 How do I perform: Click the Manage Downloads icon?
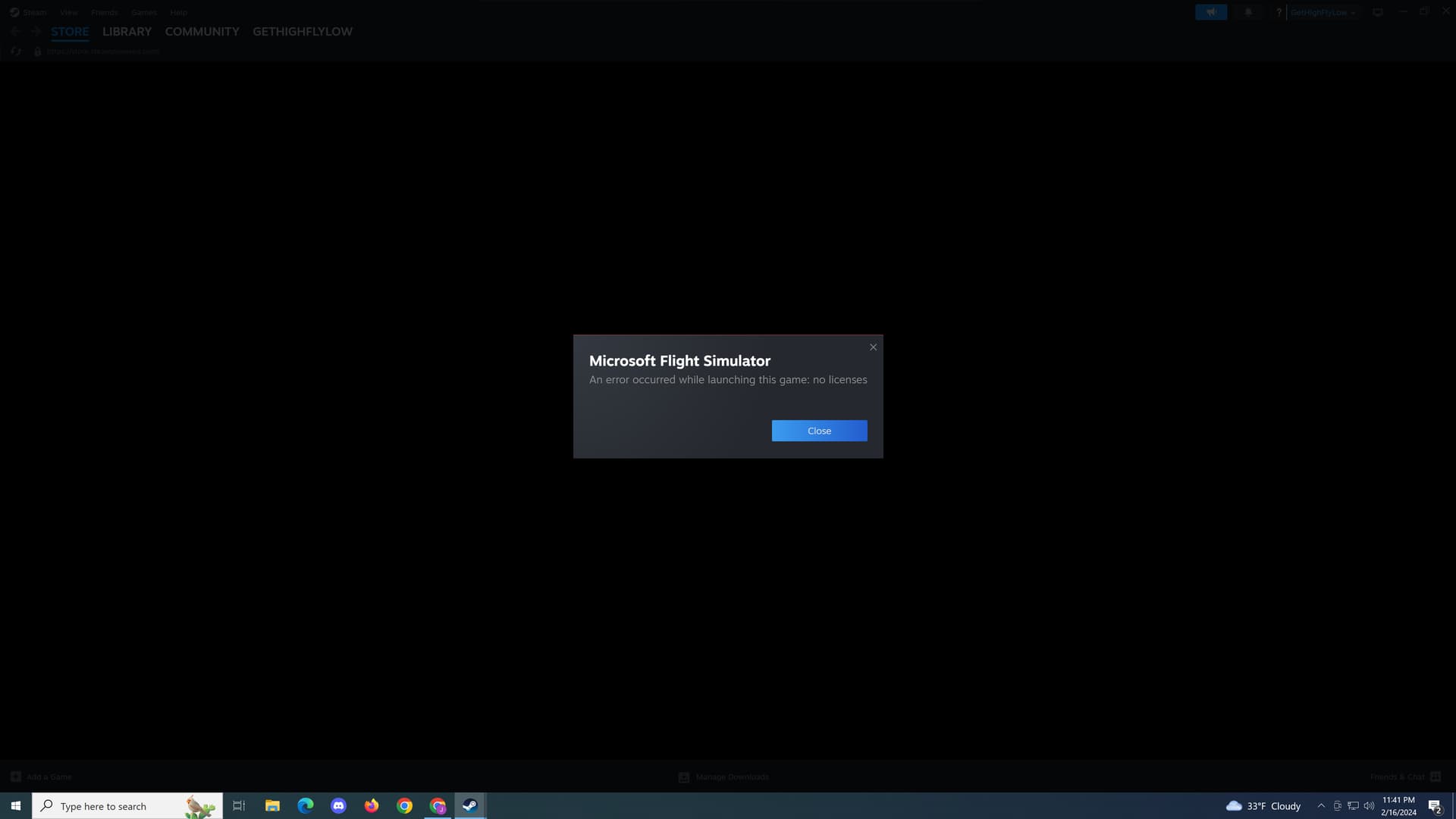click(684, 777)
